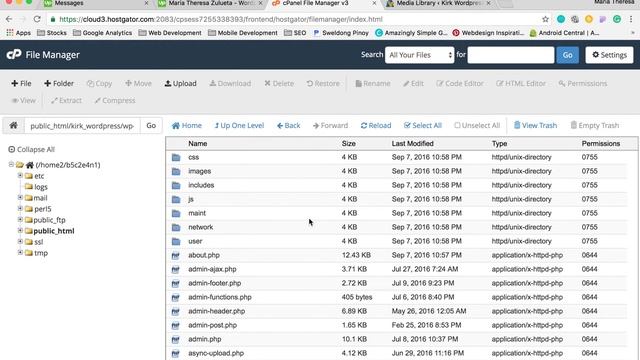Click Empty Trash
This screenshot has width=640, height=360.
(x=595, y=125)
